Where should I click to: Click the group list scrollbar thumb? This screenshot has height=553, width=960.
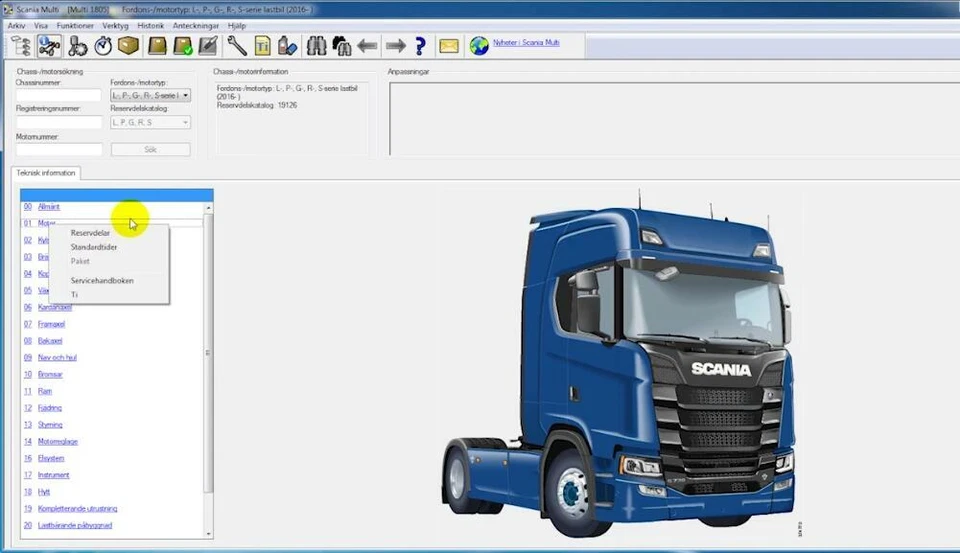[x=208, y=353]
